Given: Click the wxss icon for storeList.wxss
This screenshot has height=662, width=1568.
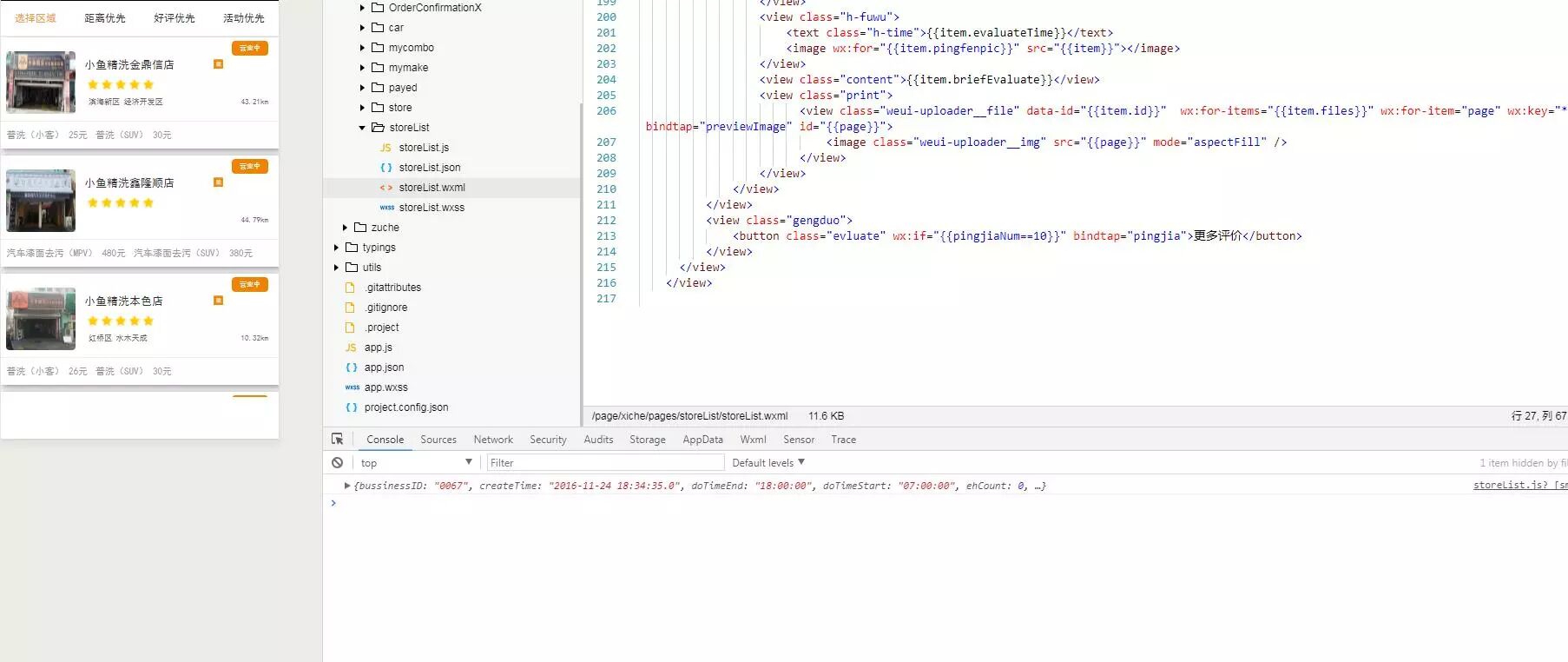Looking at the screenshot, I should point(387,208).
